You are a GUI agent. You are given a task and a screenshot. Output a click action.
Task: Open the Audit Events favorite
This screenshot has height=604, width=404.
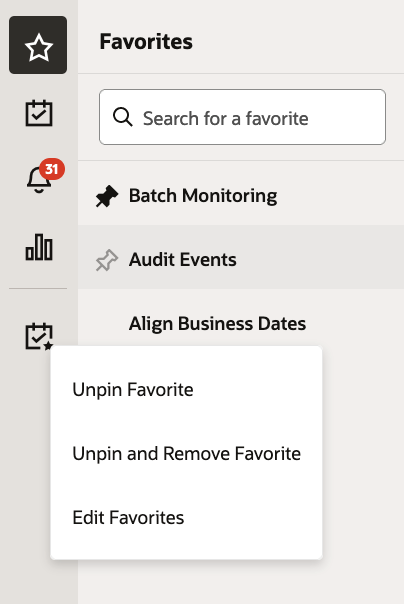pos(183,260)
